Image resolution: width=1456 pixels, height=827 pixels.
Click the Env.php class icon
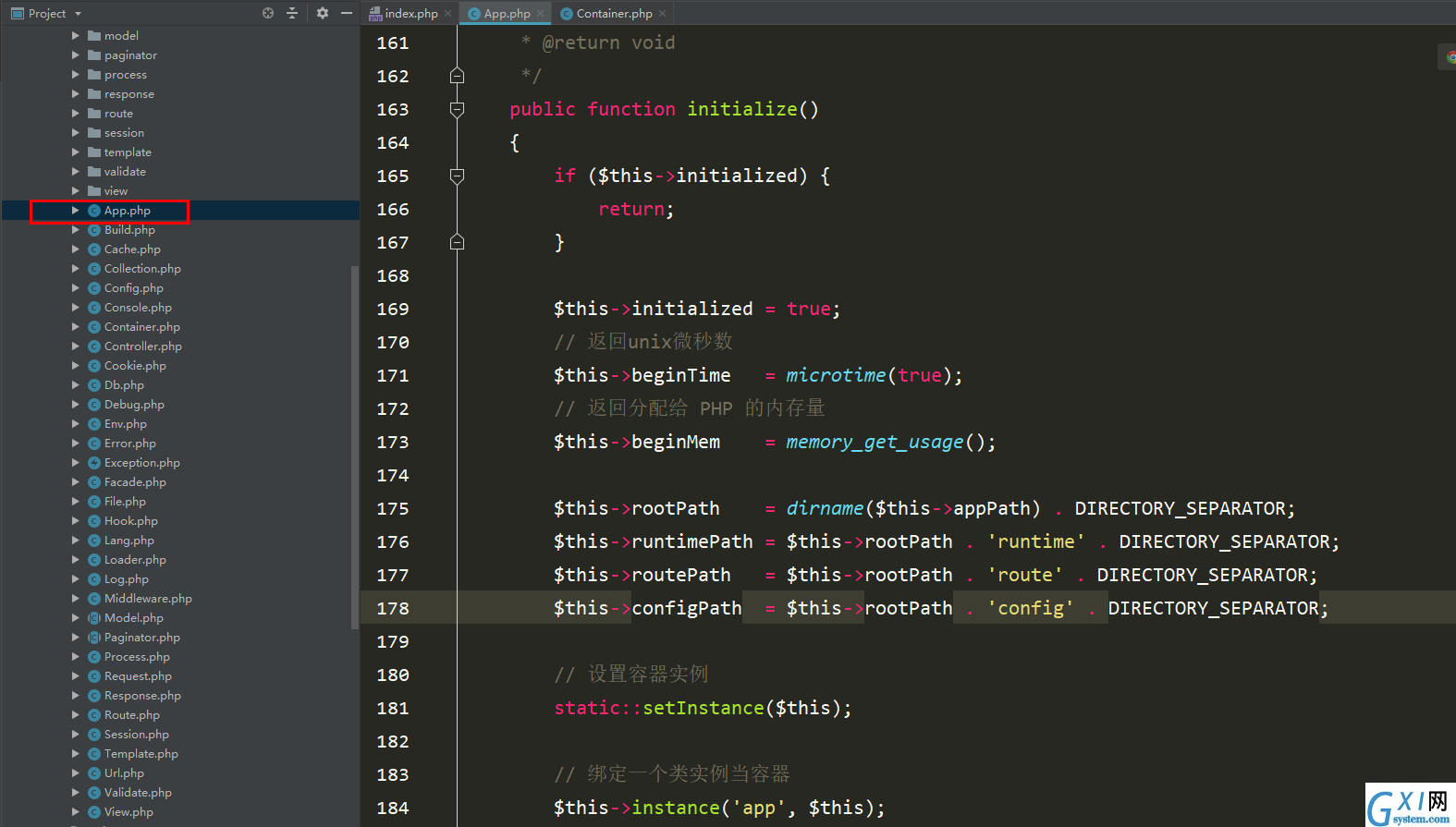click(x=94, y=424)
